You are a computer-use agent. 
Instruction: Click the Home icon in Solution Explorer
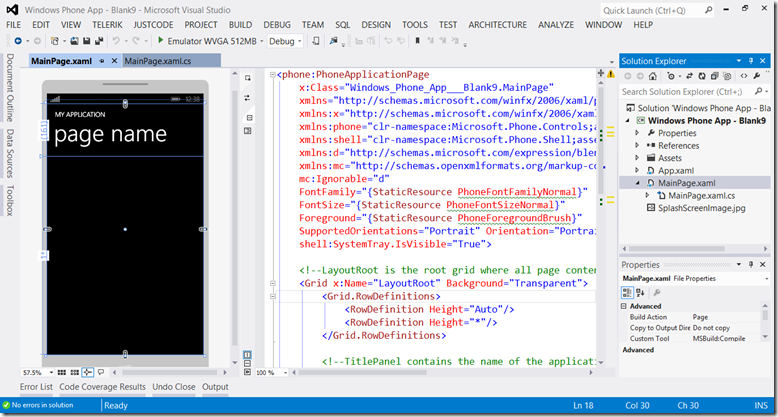point(652,76)
